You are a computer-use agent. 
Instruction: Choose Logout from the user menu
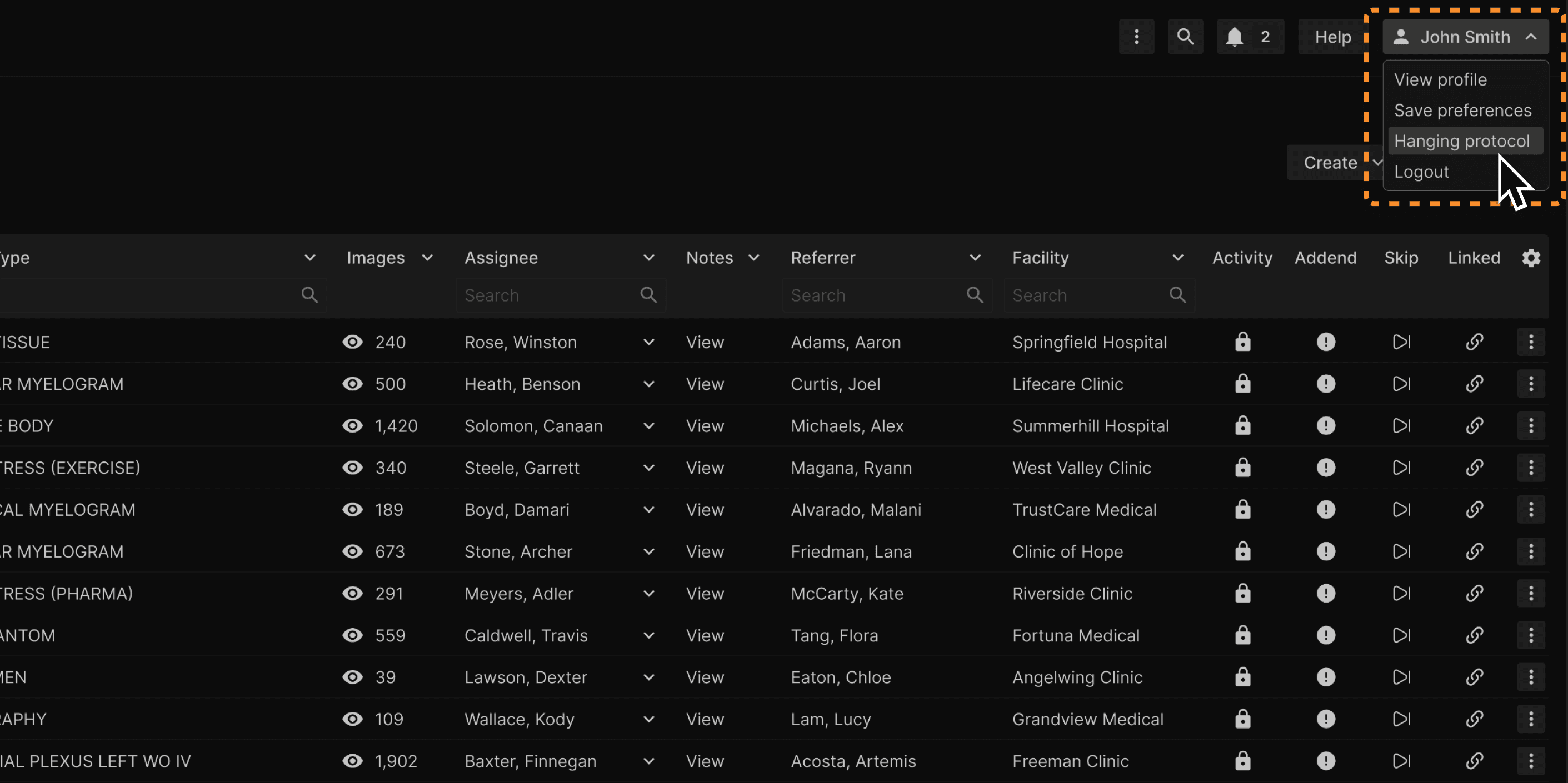1421,172
